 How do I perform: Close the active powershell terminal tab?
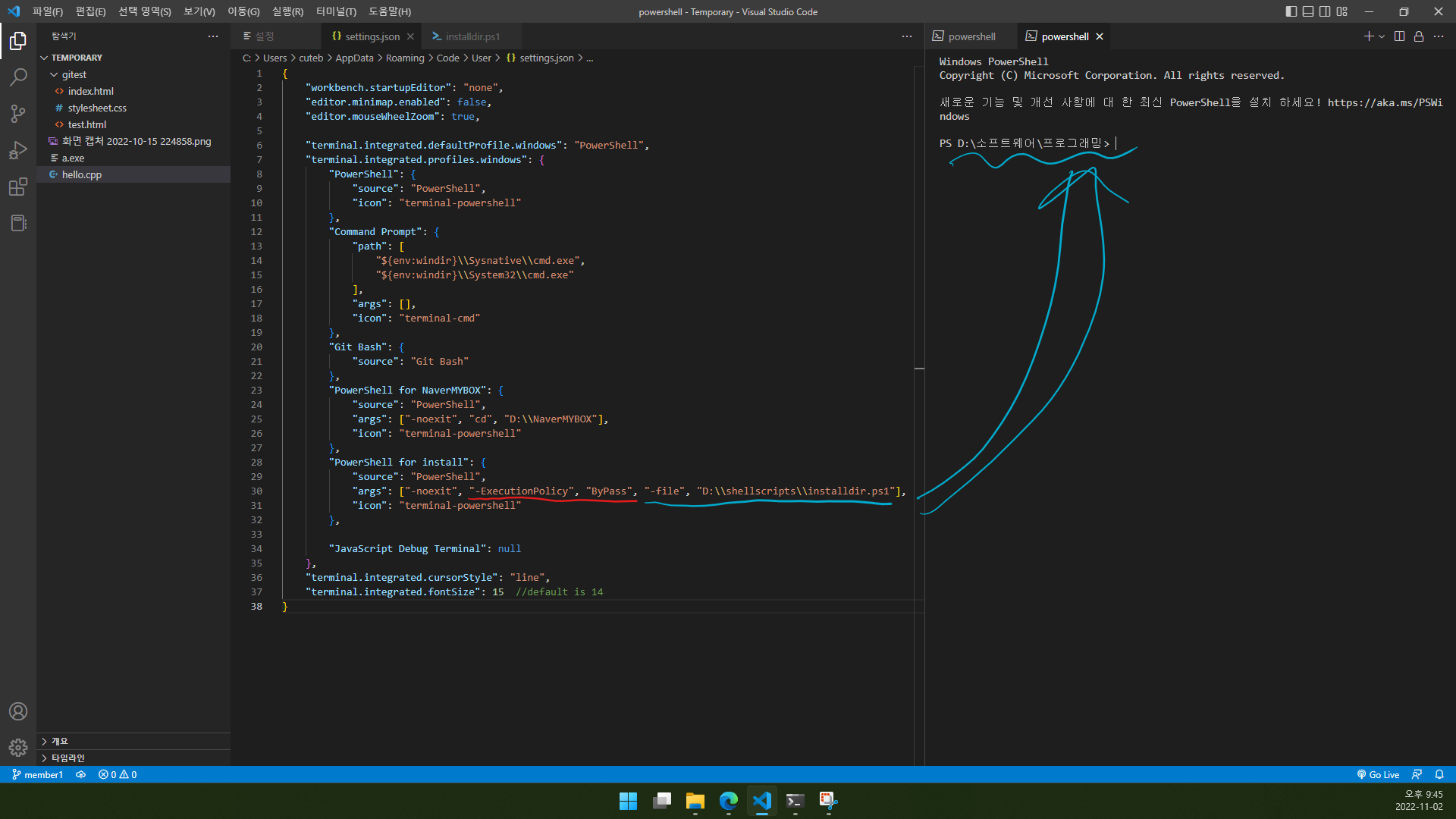(1100, 36)
